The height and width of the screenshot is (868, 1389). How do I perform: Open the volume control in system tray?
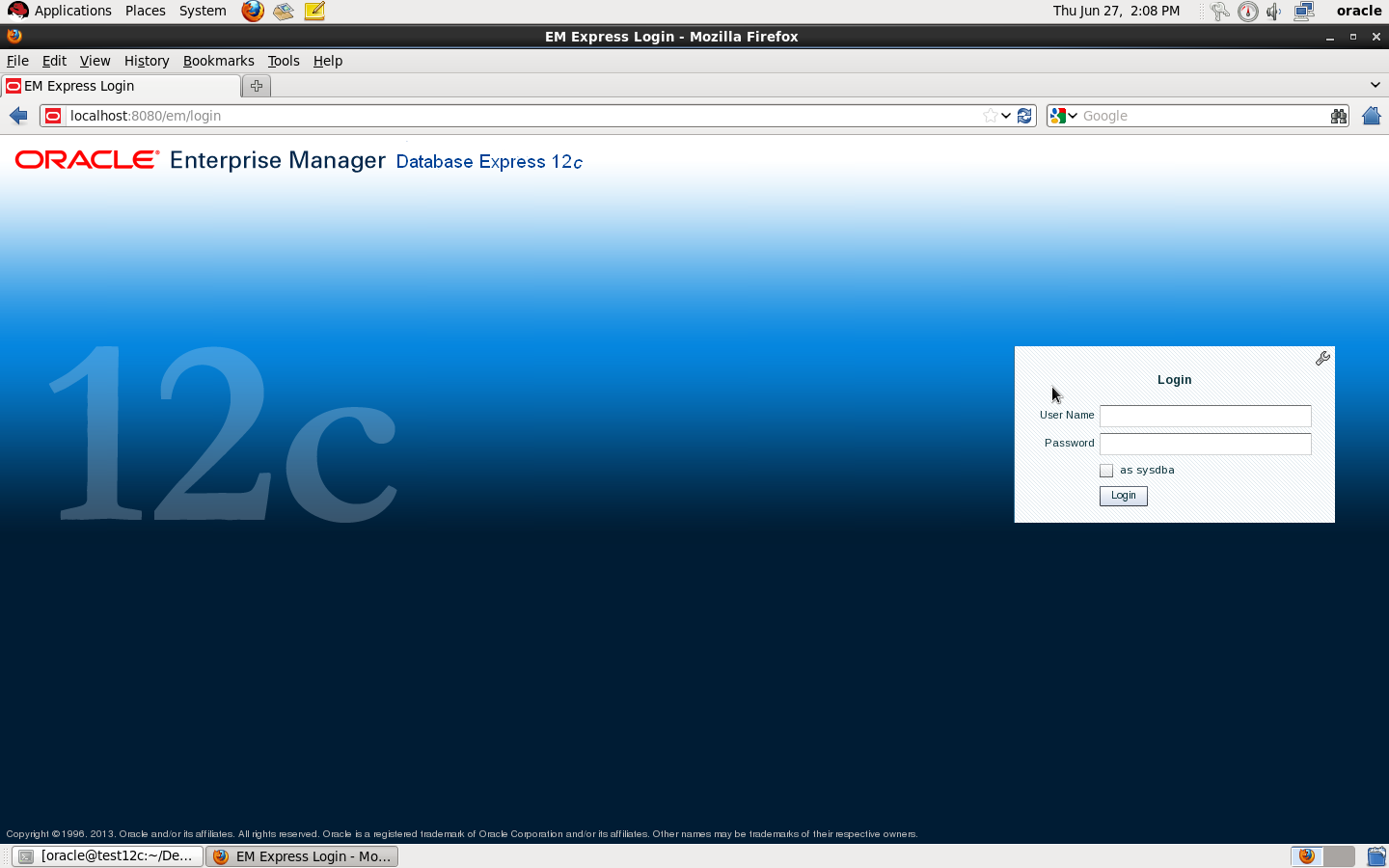pos(1274,12)
